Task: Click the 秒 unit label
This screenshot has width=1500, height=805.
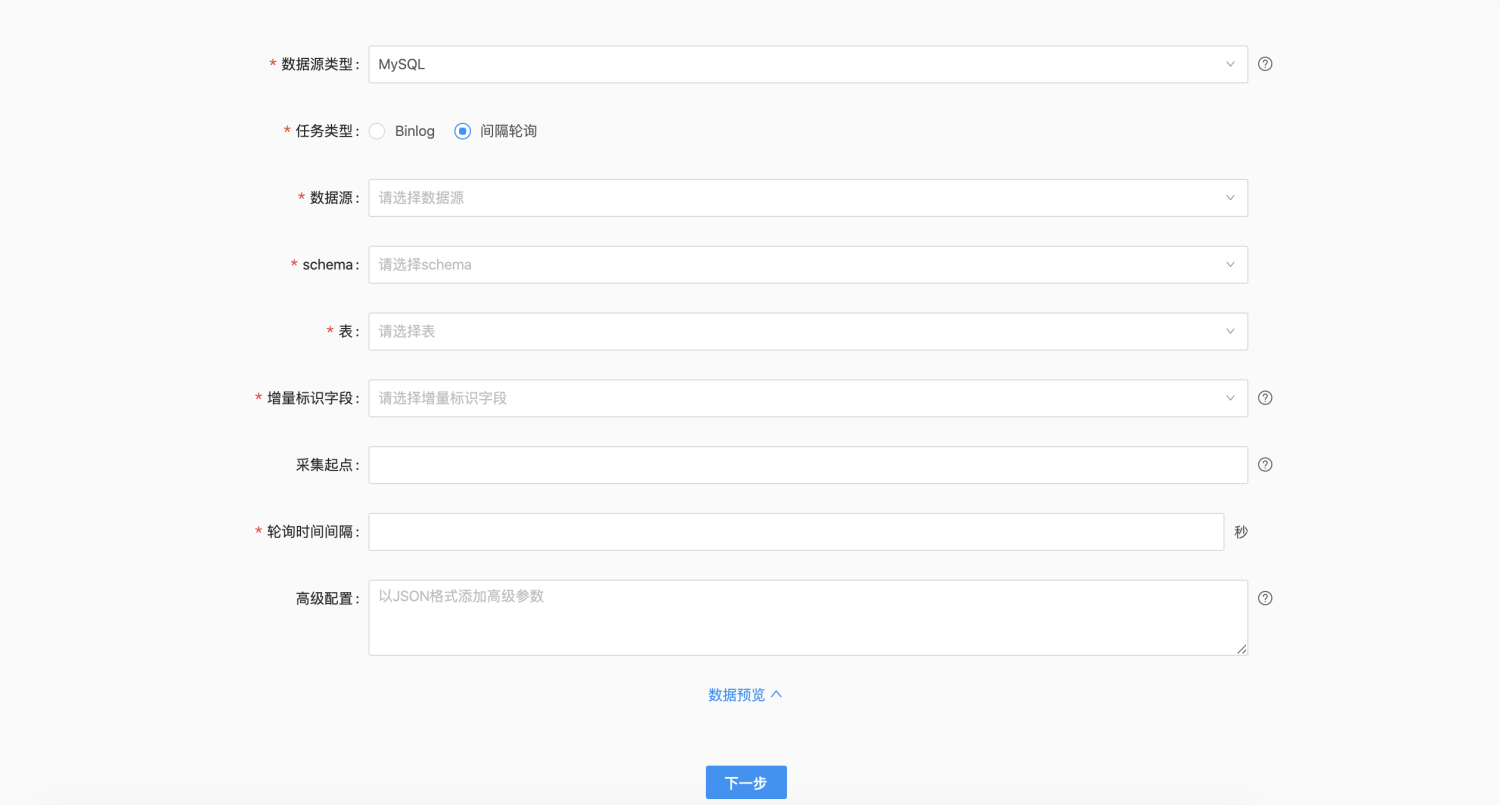Action: tap(1241, 532)
